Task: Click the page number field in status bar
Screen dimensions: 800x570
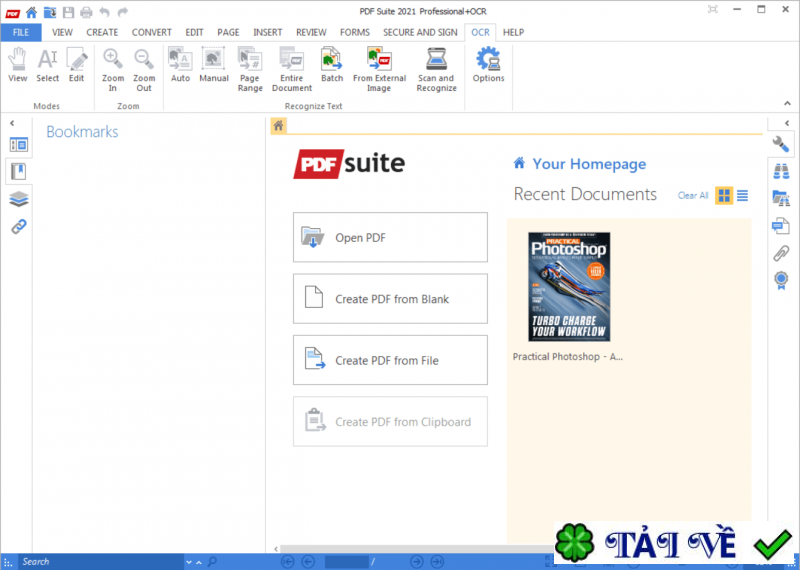Action: coord(347,562)
